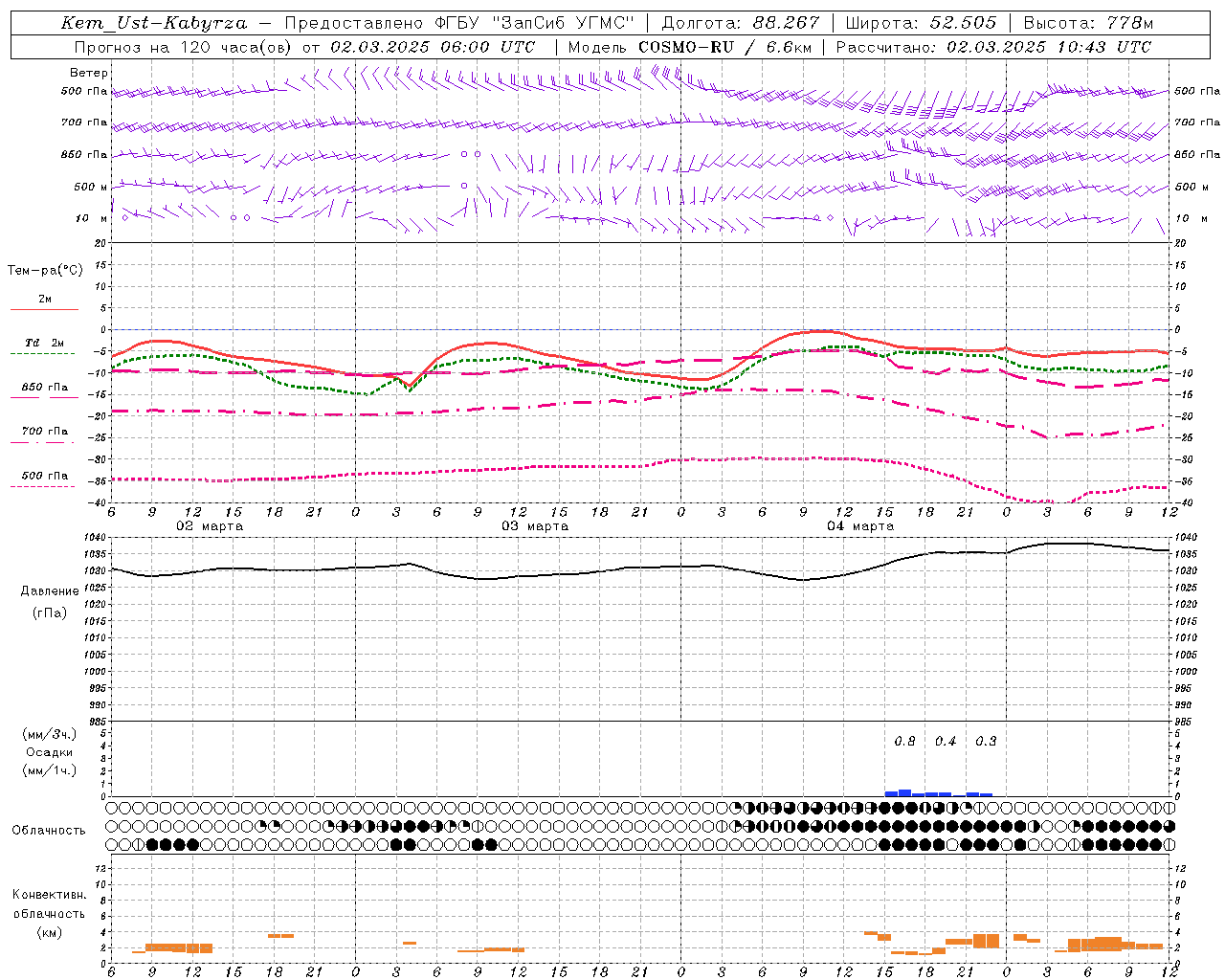Click the '(мм/3ч.)' precipitation unit label
This screenshot has height=980, width=1225.
pyautogui.click(x=50, y=734)
